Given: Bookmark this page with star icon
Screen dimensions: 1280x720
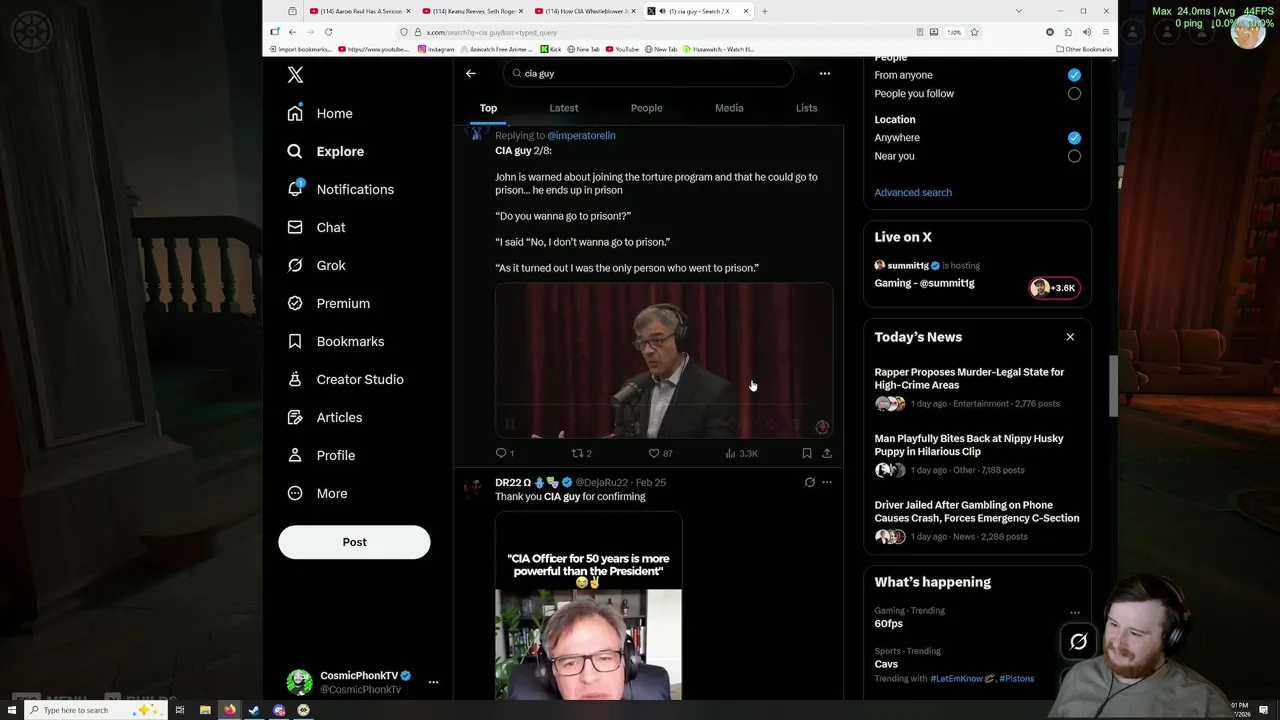Looking at the screenshot, I should pyautogui.click(x=974, y=32).
